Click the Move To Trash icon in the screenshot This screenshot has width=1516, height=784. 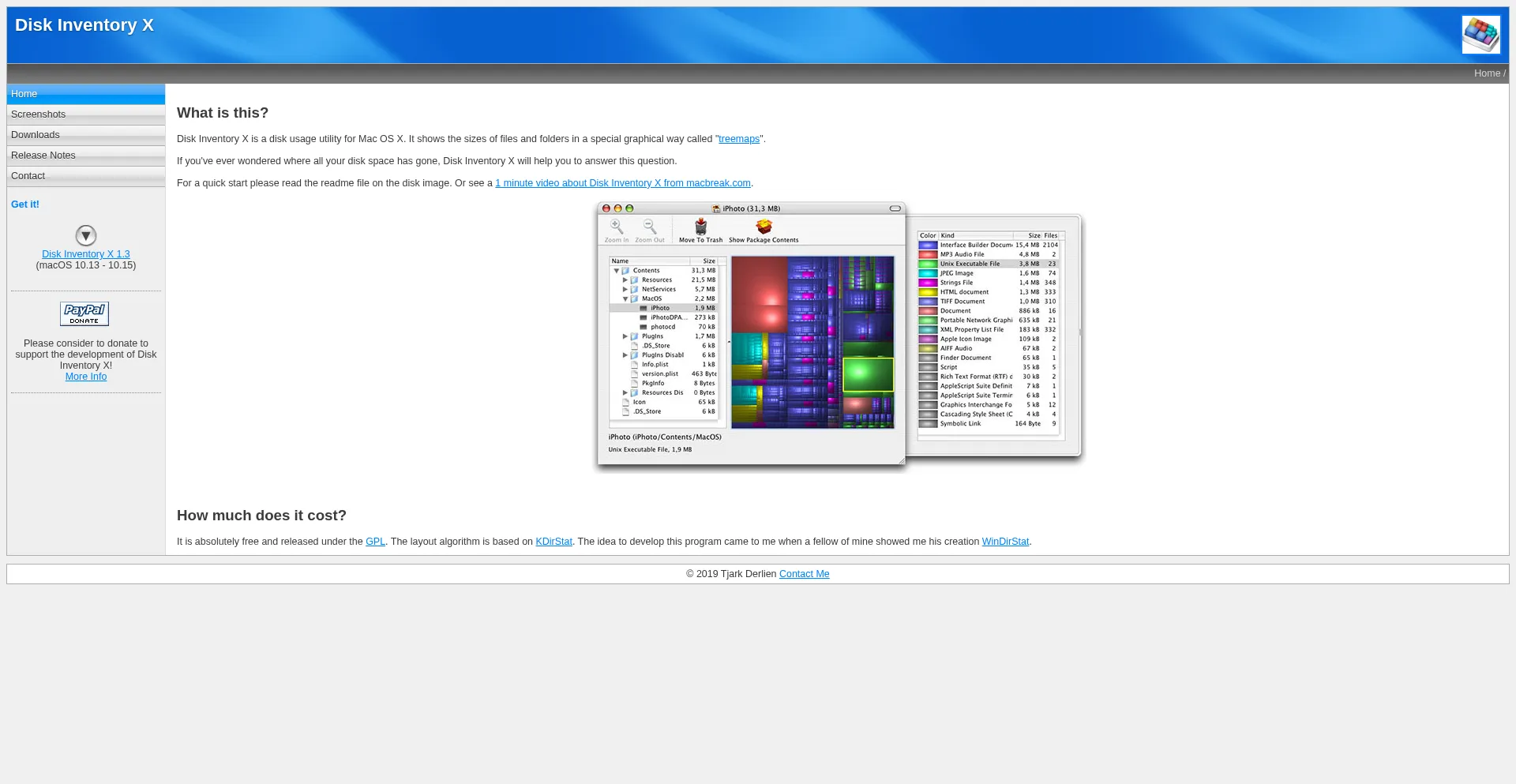700,227
